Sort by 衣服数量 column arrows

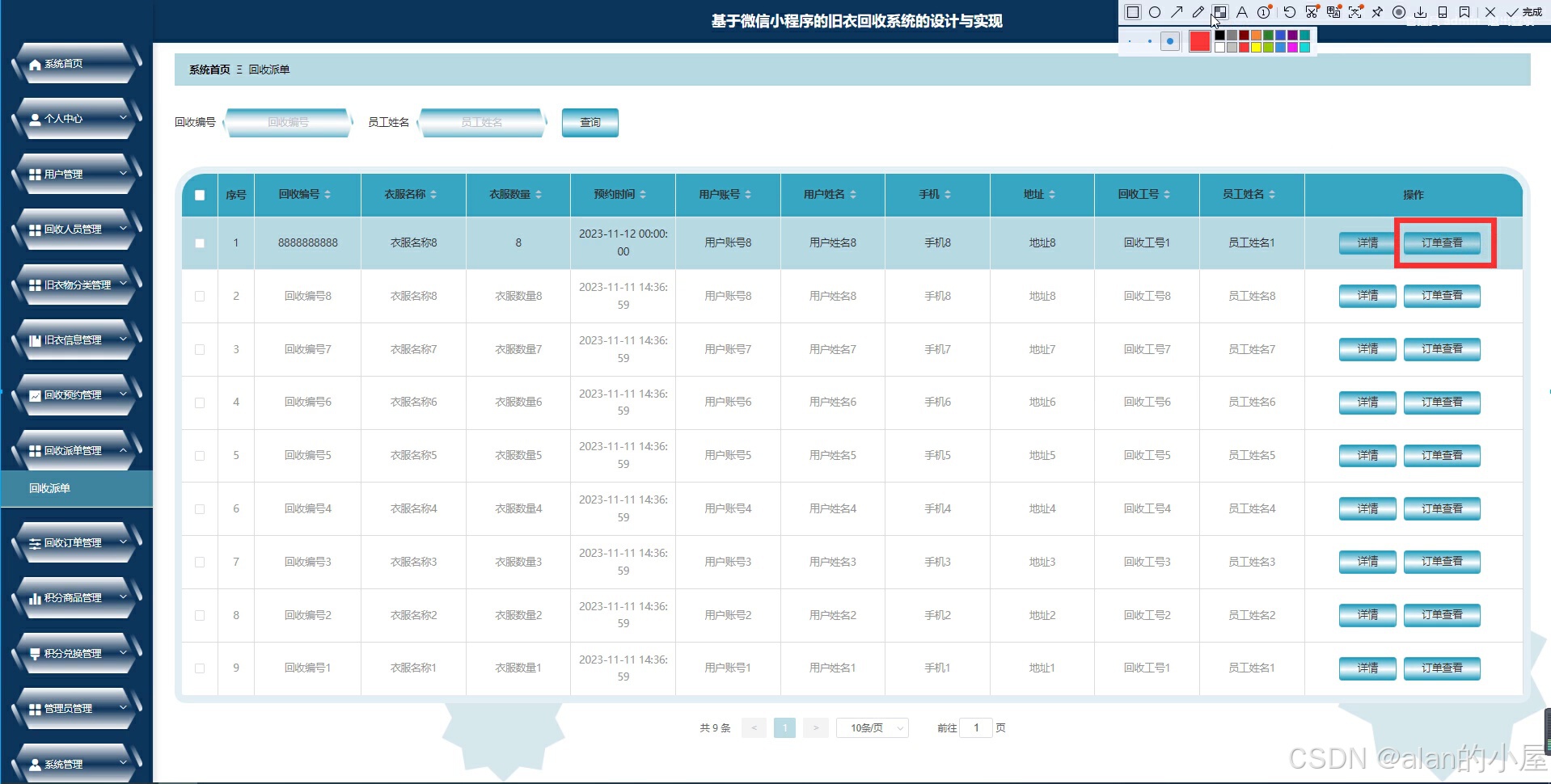tap(539, 195)
